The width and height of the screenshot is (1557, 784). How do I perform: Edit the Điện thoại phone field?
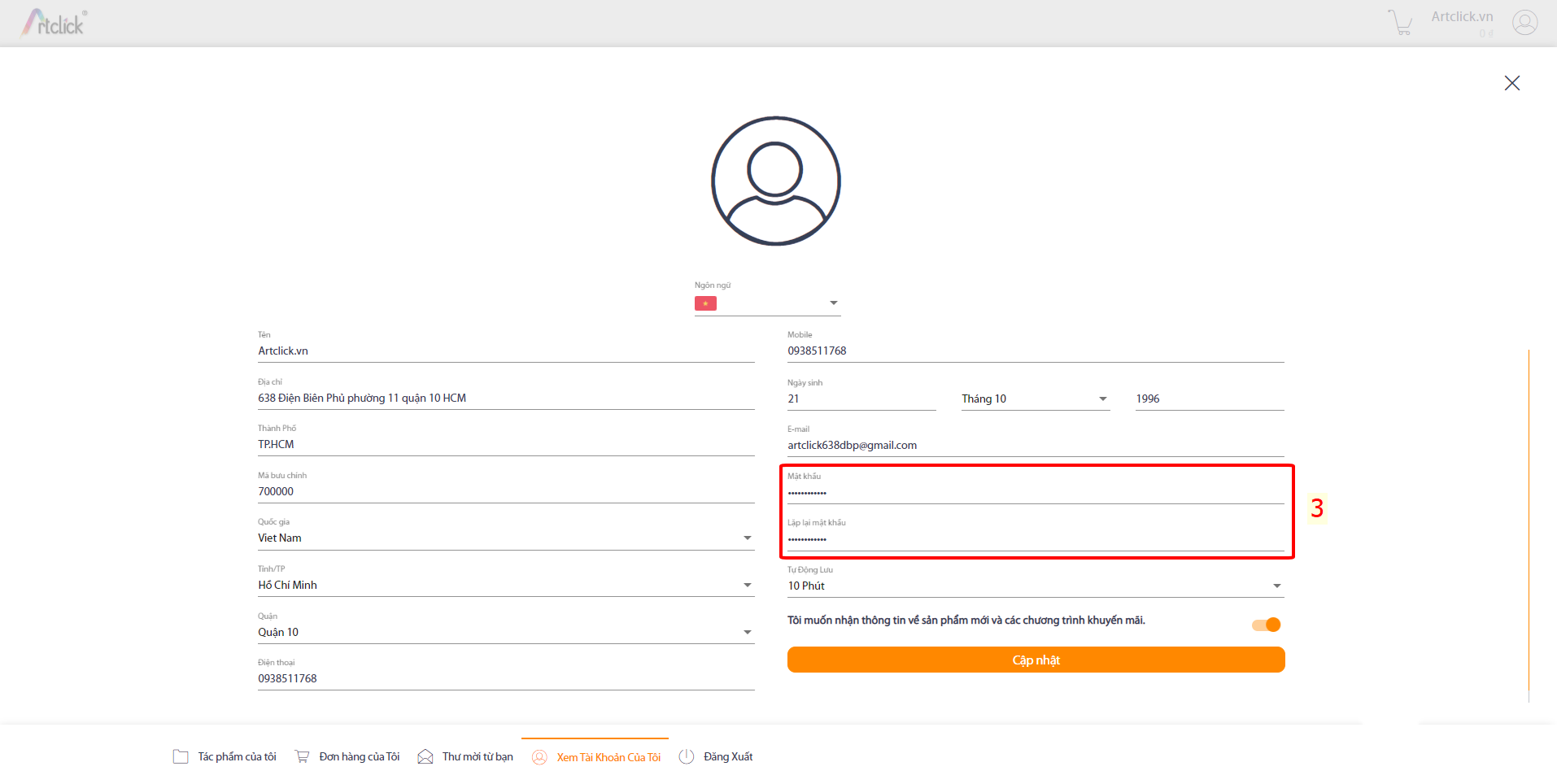506,679
